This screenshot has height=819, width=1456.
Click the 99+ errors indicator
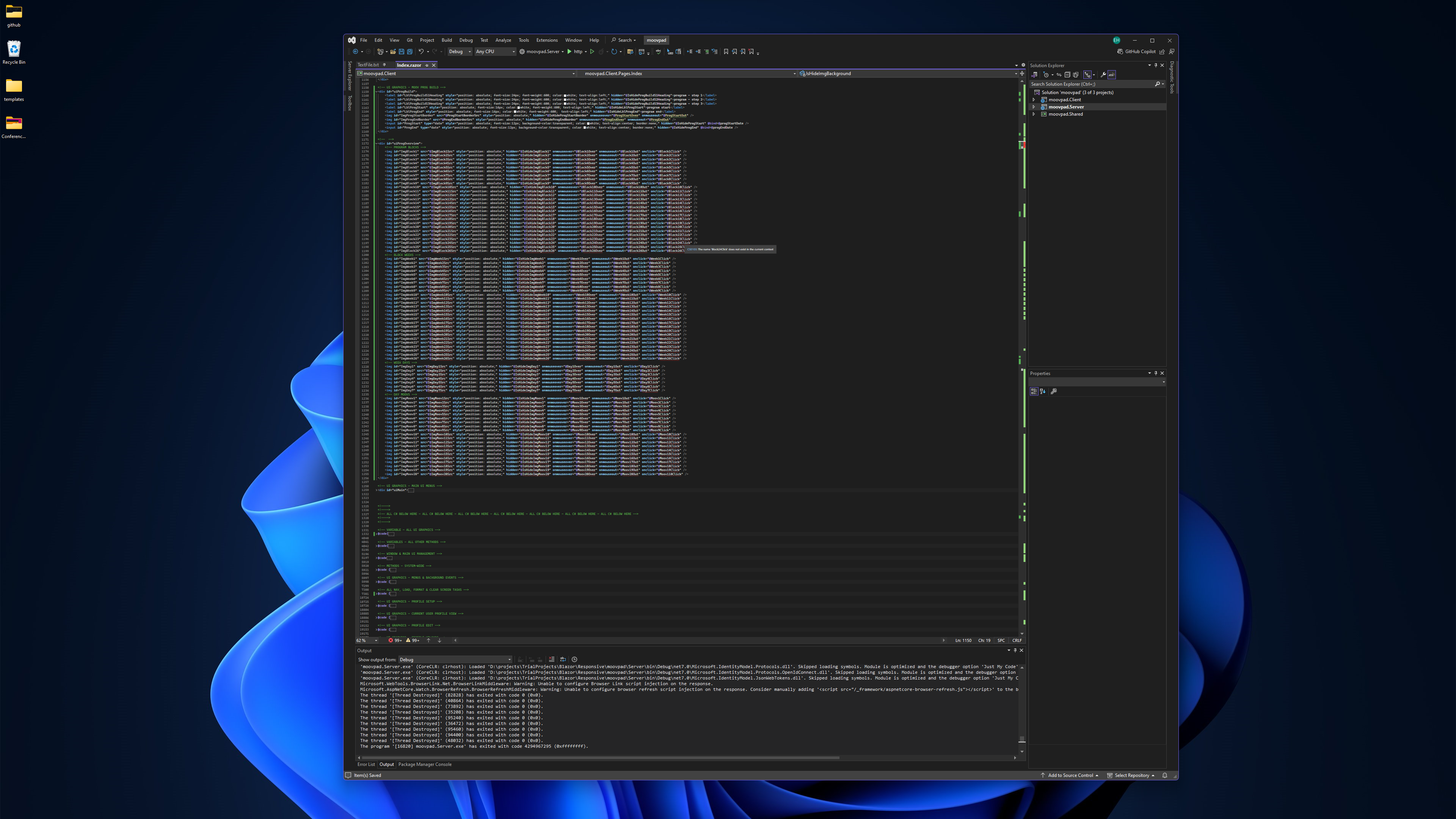click(395, 640)
